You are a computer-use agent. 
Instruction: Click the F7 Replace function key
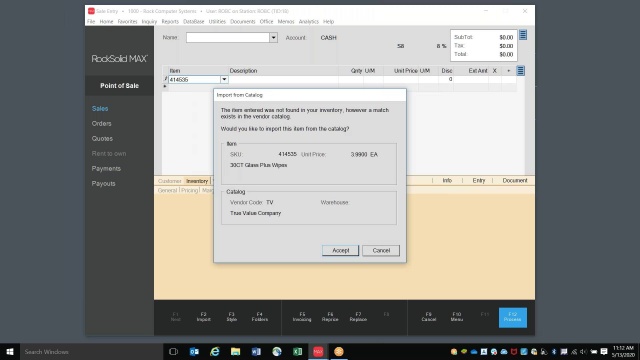click(x=358, y=317)
